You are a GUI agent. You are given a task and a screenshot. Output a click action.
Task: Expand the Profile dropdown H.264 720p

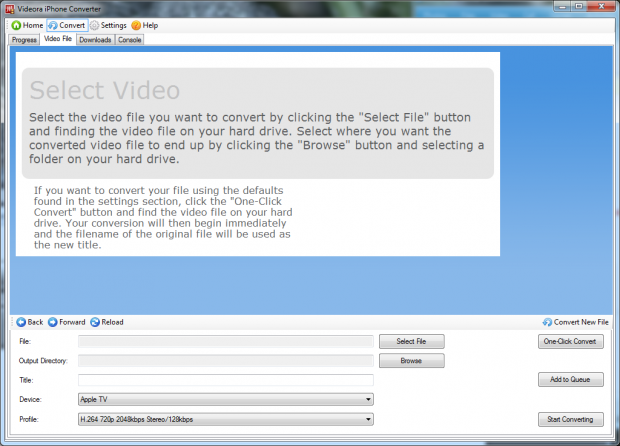pos(226,419)
